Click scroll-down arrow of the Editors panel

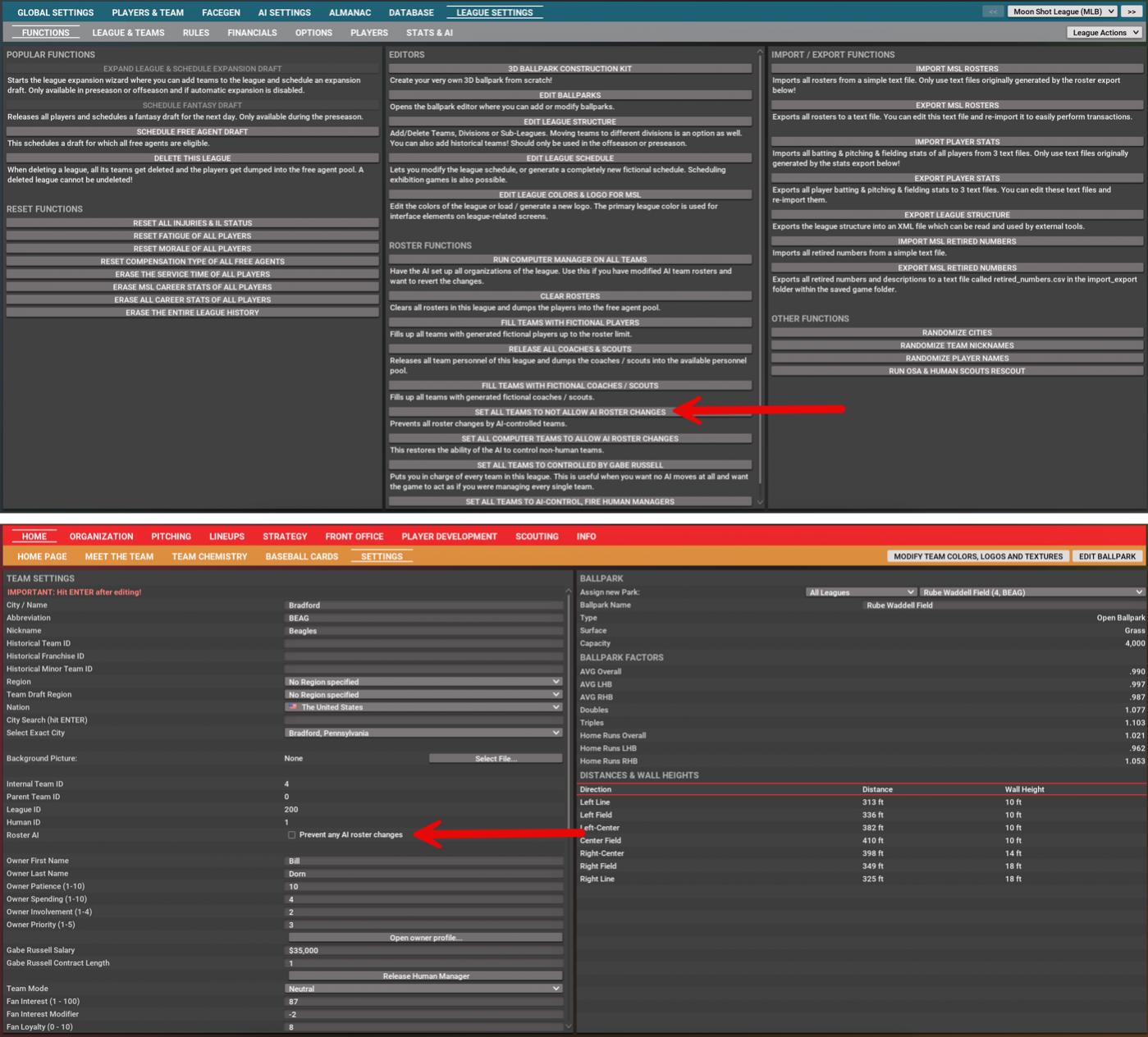click(x=759, y=501)
